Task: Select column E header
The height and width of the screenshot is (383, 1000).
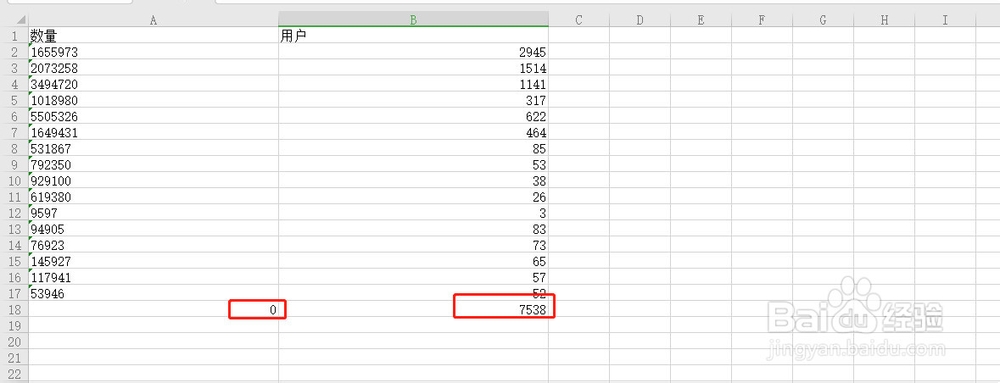Action: tap(701, 20)
